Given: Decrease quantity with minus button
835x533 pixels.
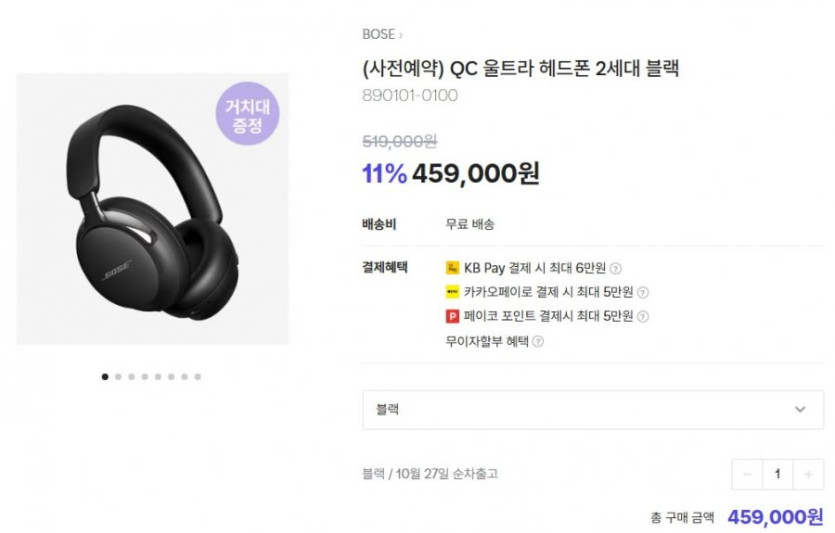Looking at the screenshot, I should 747,474.
